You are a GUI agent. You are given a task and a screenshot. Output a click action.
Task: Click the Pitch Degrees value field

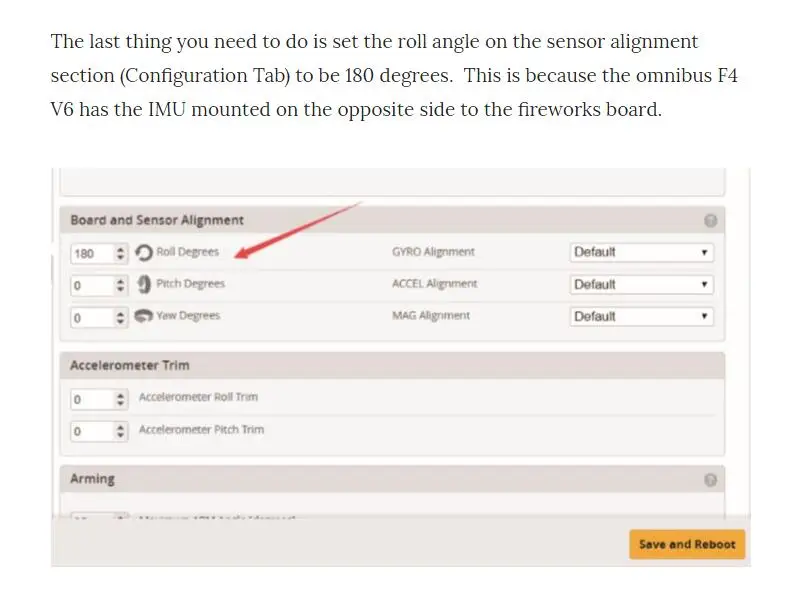pyautogui.click(x=99, y=285)
